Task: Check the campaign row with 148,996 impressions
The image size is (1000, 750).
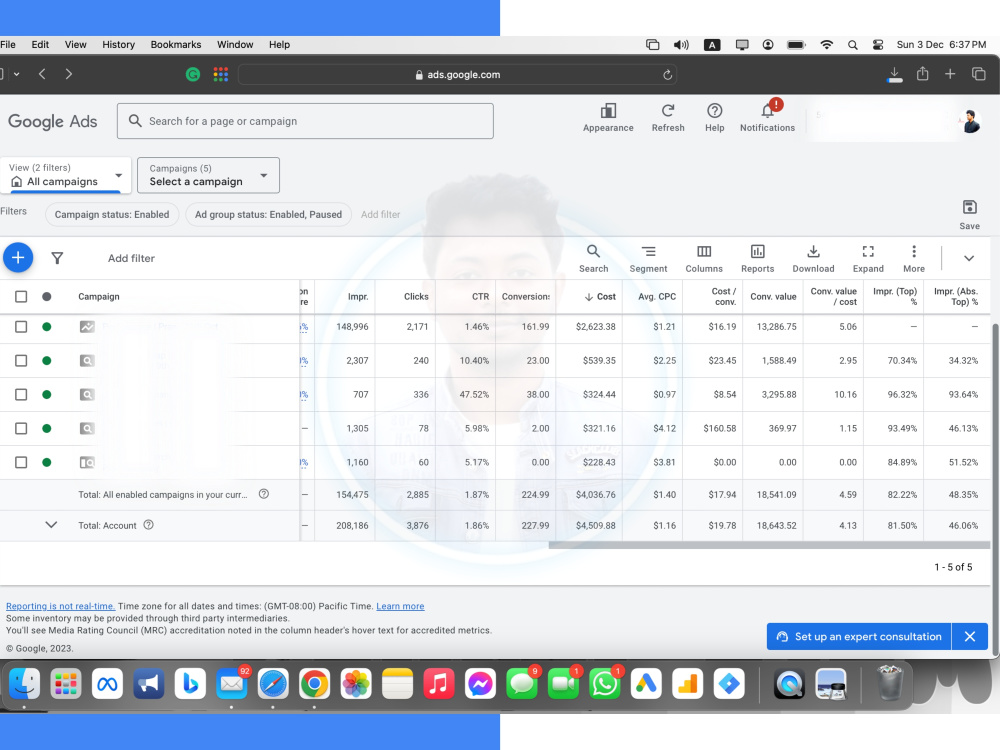Action: pyautogui.click(x=21, y=327)
